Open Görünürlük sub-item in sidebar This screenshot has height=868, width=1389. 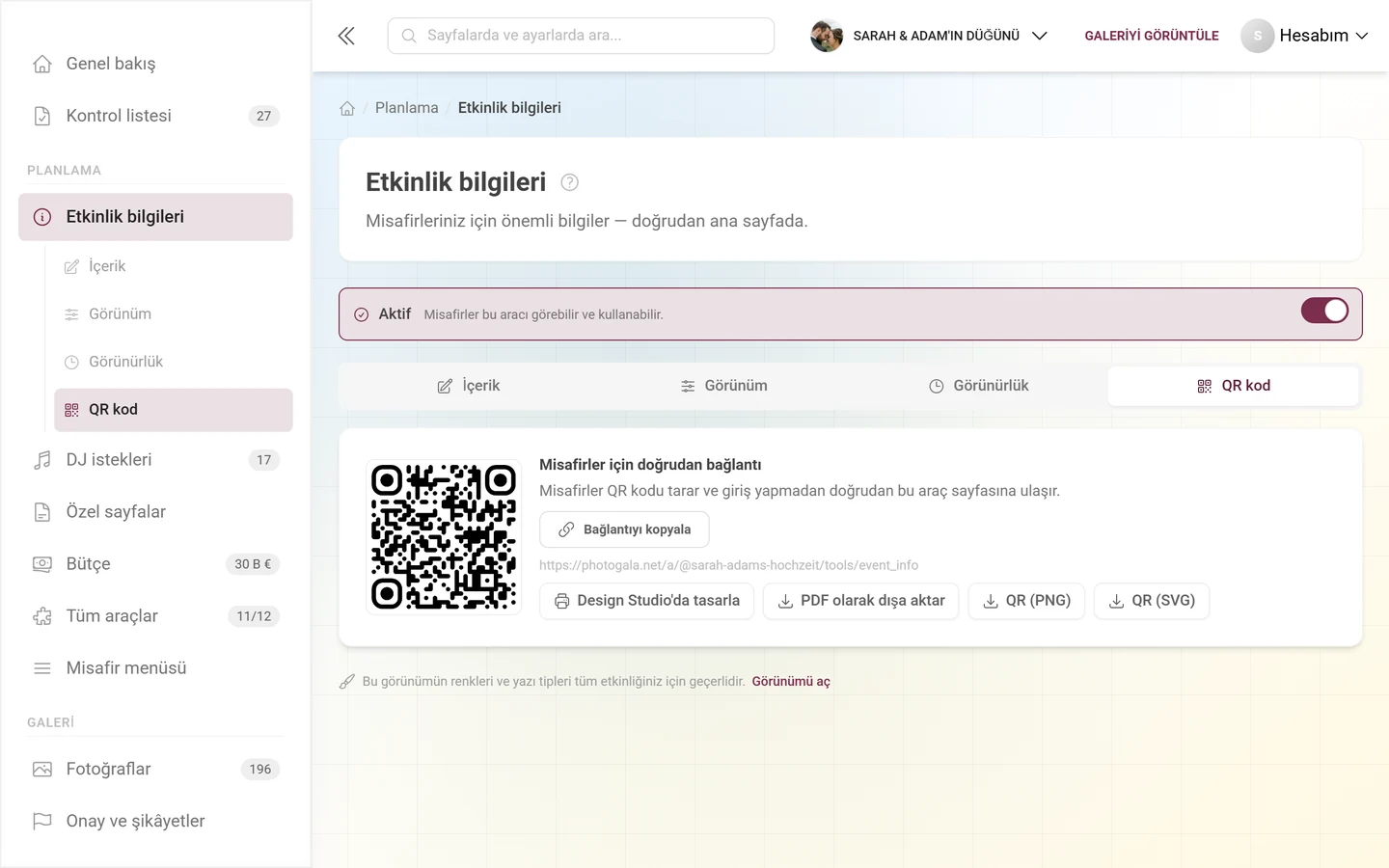174,362
